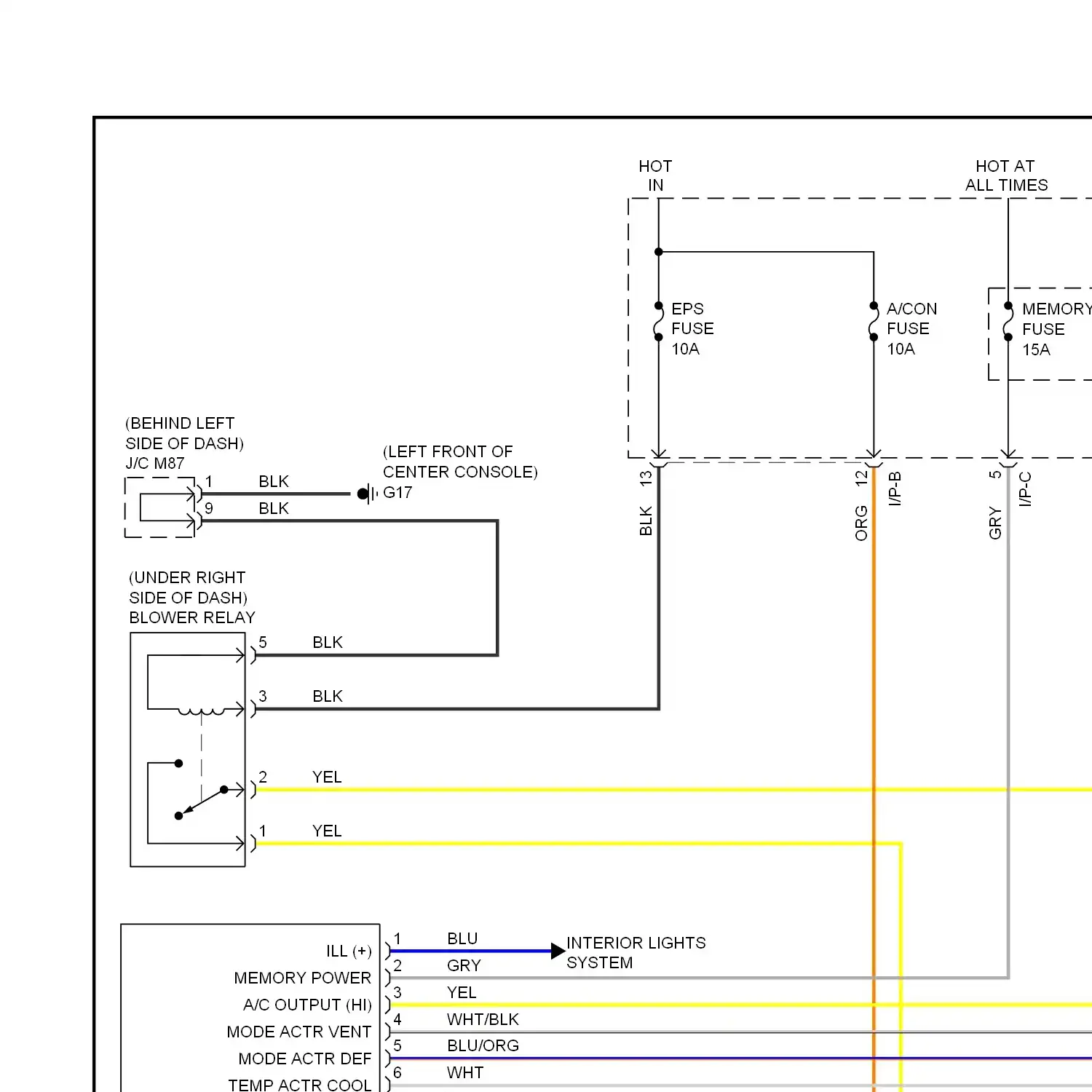Click the UNDER RIGHT SIDE OF DASH text

(x=188, y=587)
